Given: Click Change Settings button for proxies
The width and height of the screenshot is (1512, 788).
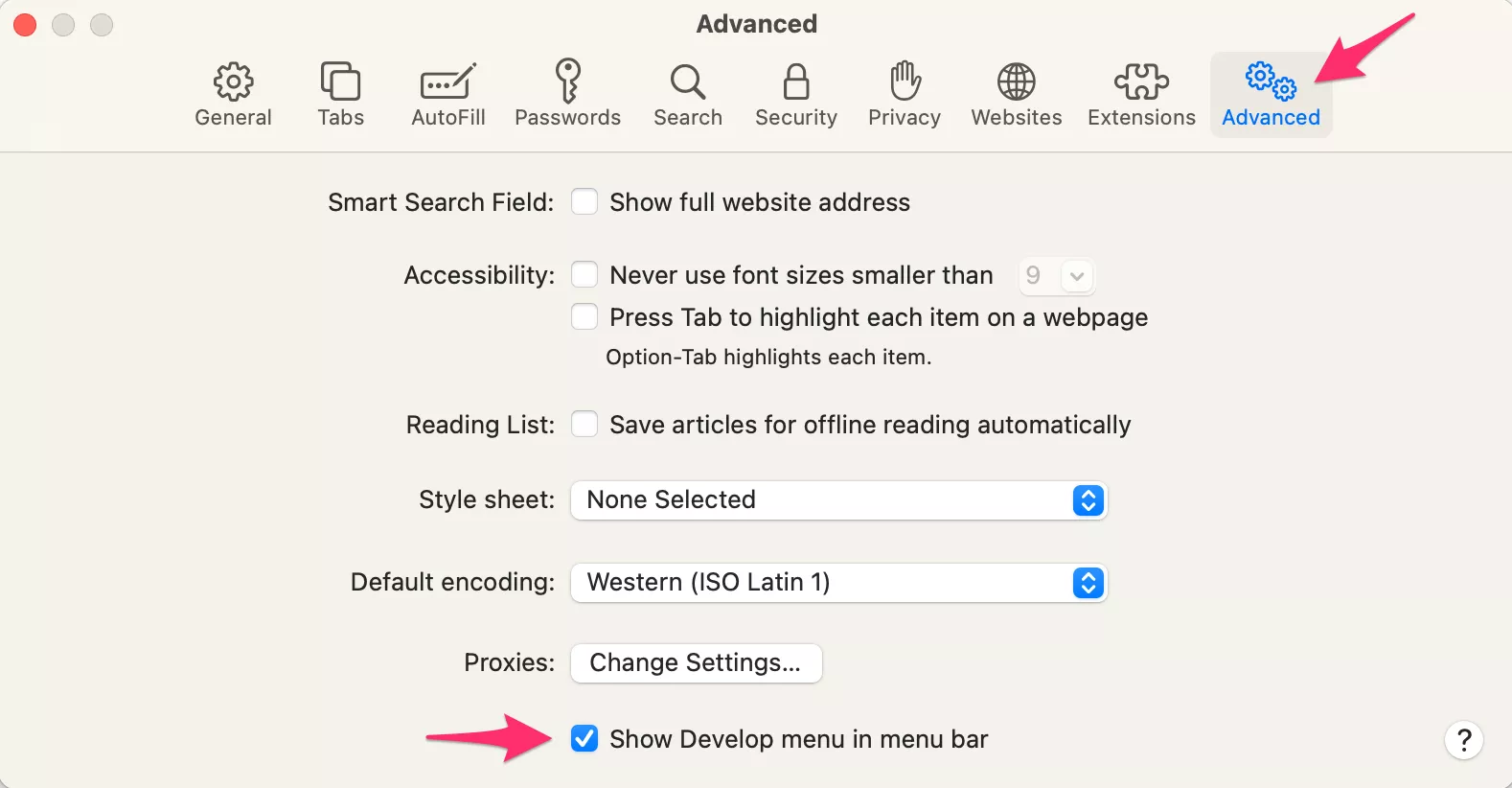Looking at the screenshot, I should click(x=696, y=663).
